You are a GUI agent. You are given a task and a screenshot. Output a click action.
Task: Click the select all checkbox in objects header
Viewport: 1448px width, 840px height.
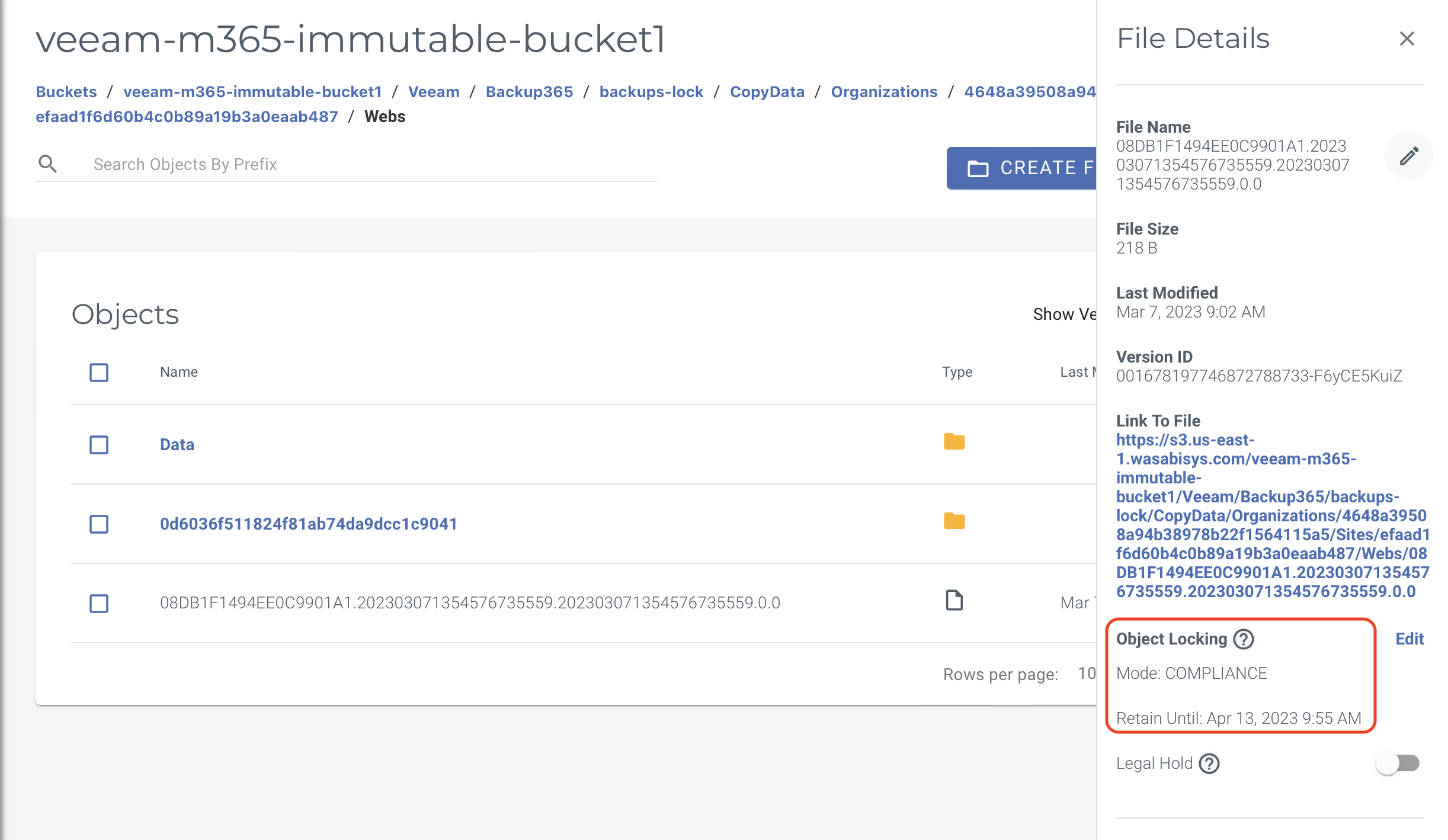point(100,371)
